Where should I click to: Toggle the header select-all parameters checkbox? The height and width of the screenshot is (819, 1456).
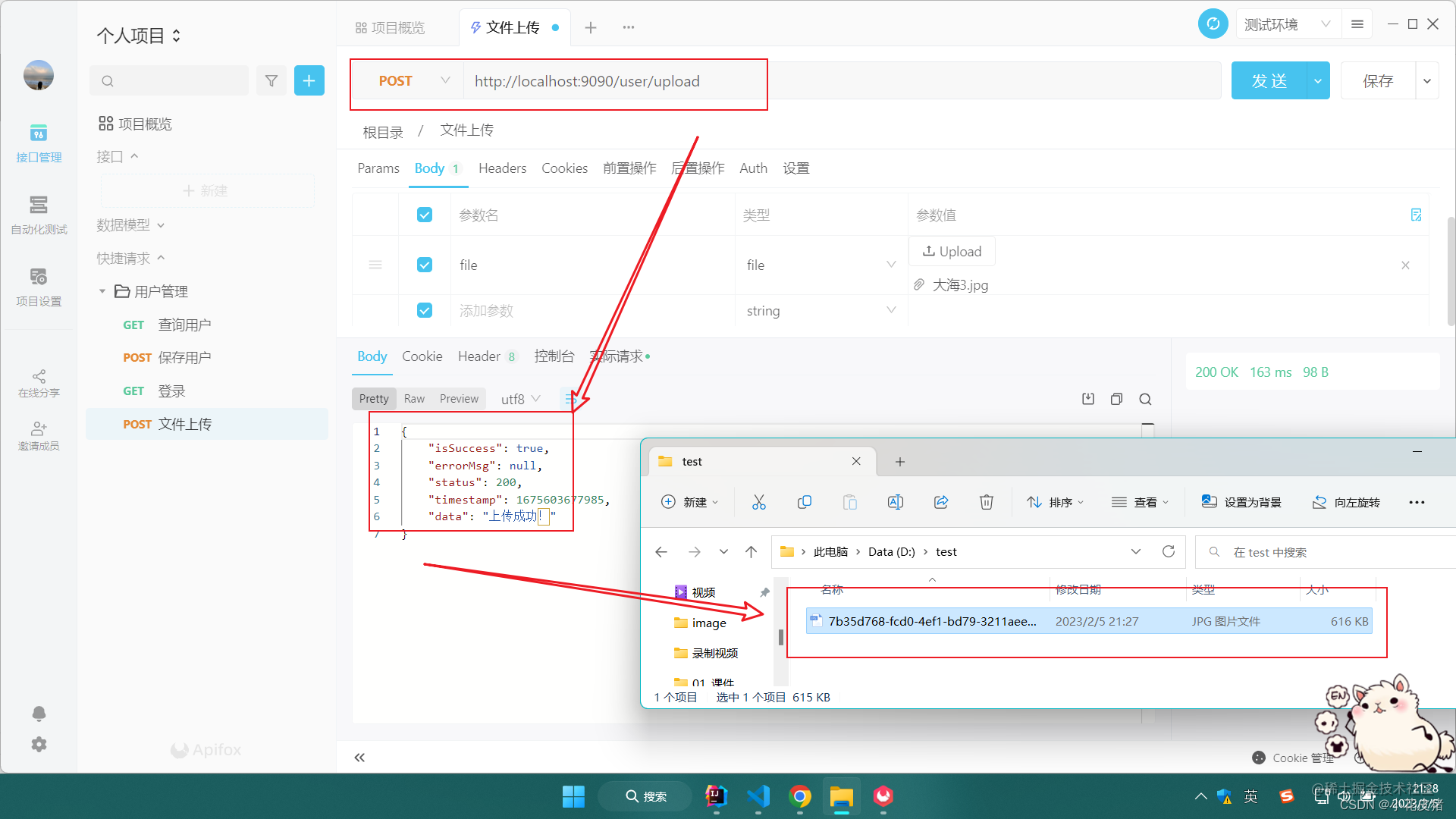coord(425,215)
